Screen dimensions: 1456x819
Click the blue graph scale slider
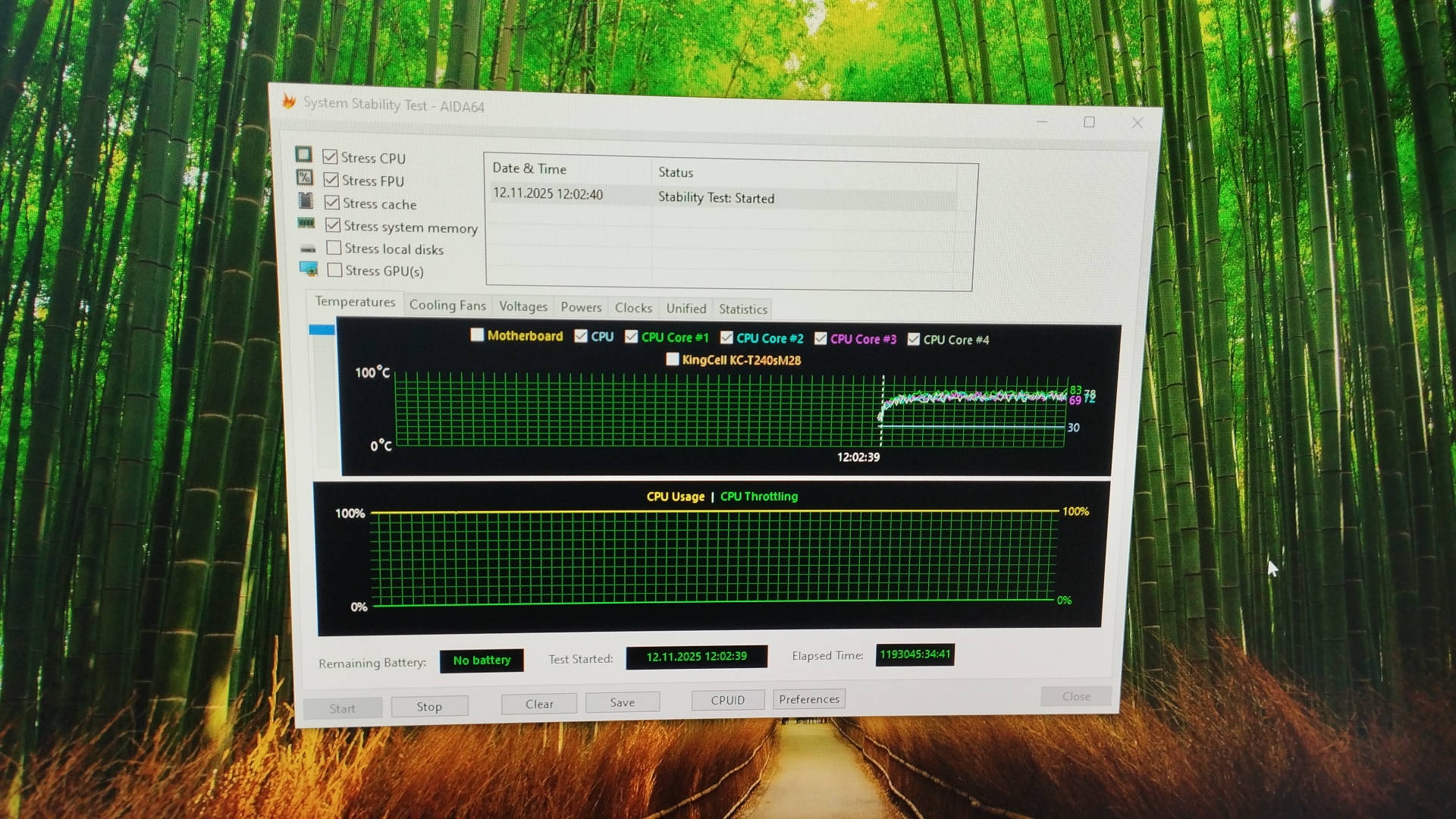coord(322,330)
